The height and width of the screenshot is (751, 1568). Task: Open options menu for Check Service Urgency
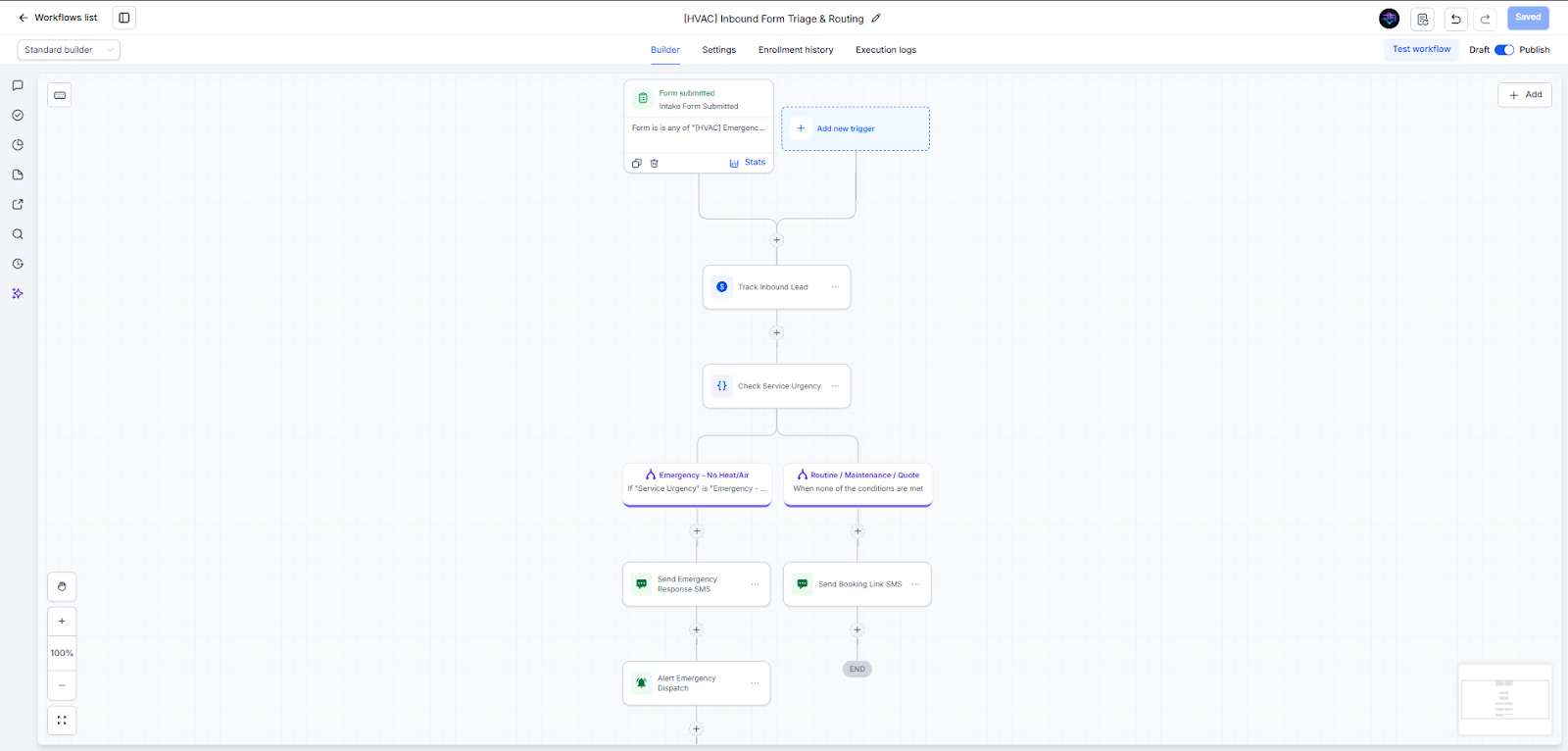(835, 386)
